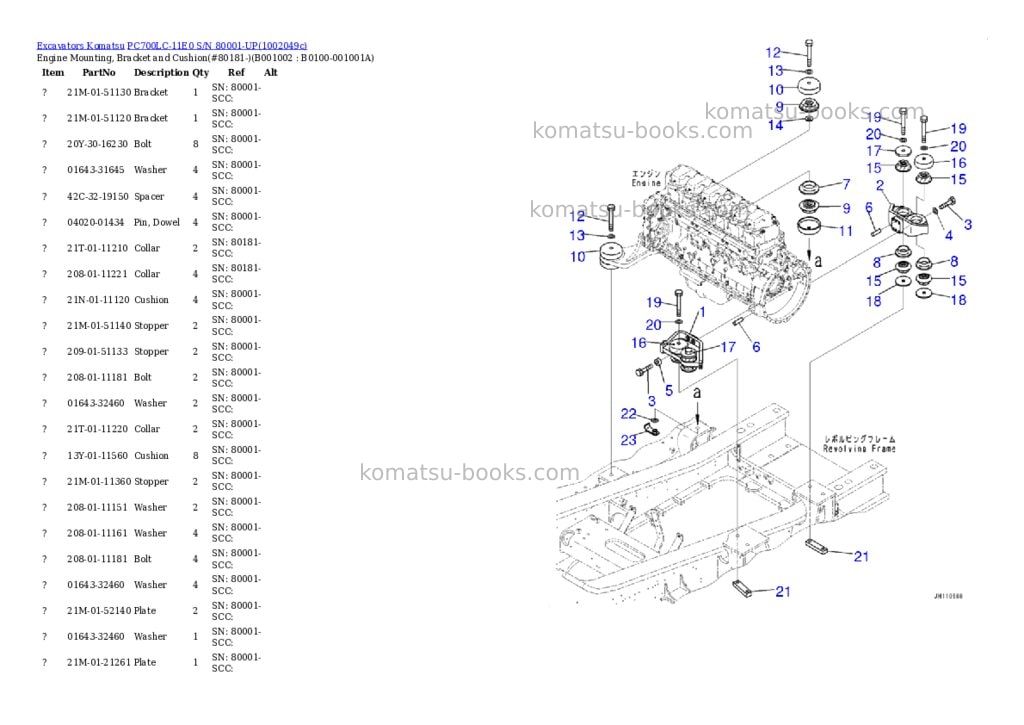Select part number 21M-01-51120
The height and width of the screenshot is (725, 1024).
pos(99,118)
